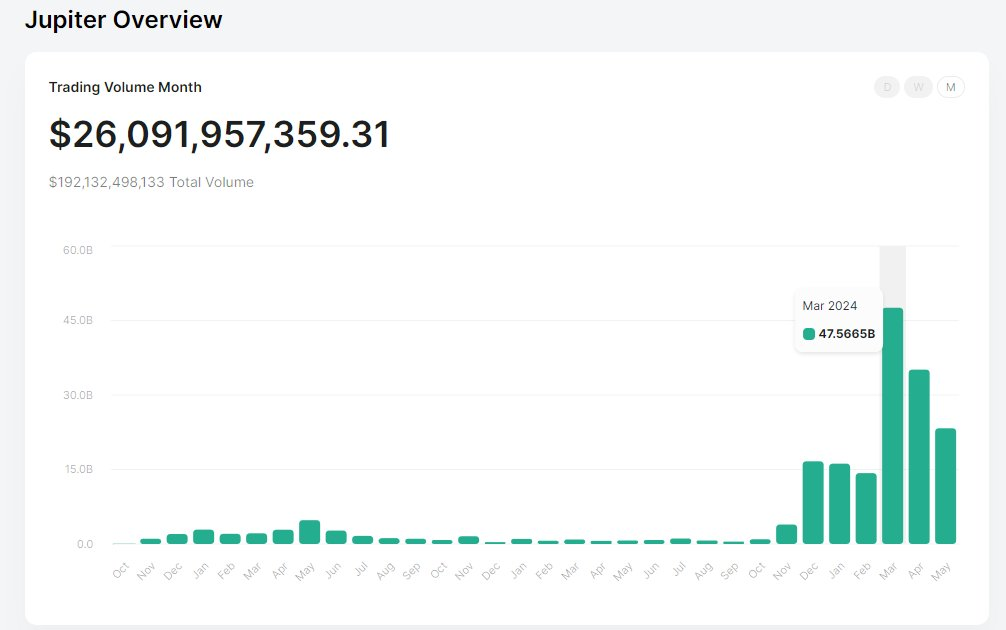Click the rightmost May x-axis label

point(944,570)
